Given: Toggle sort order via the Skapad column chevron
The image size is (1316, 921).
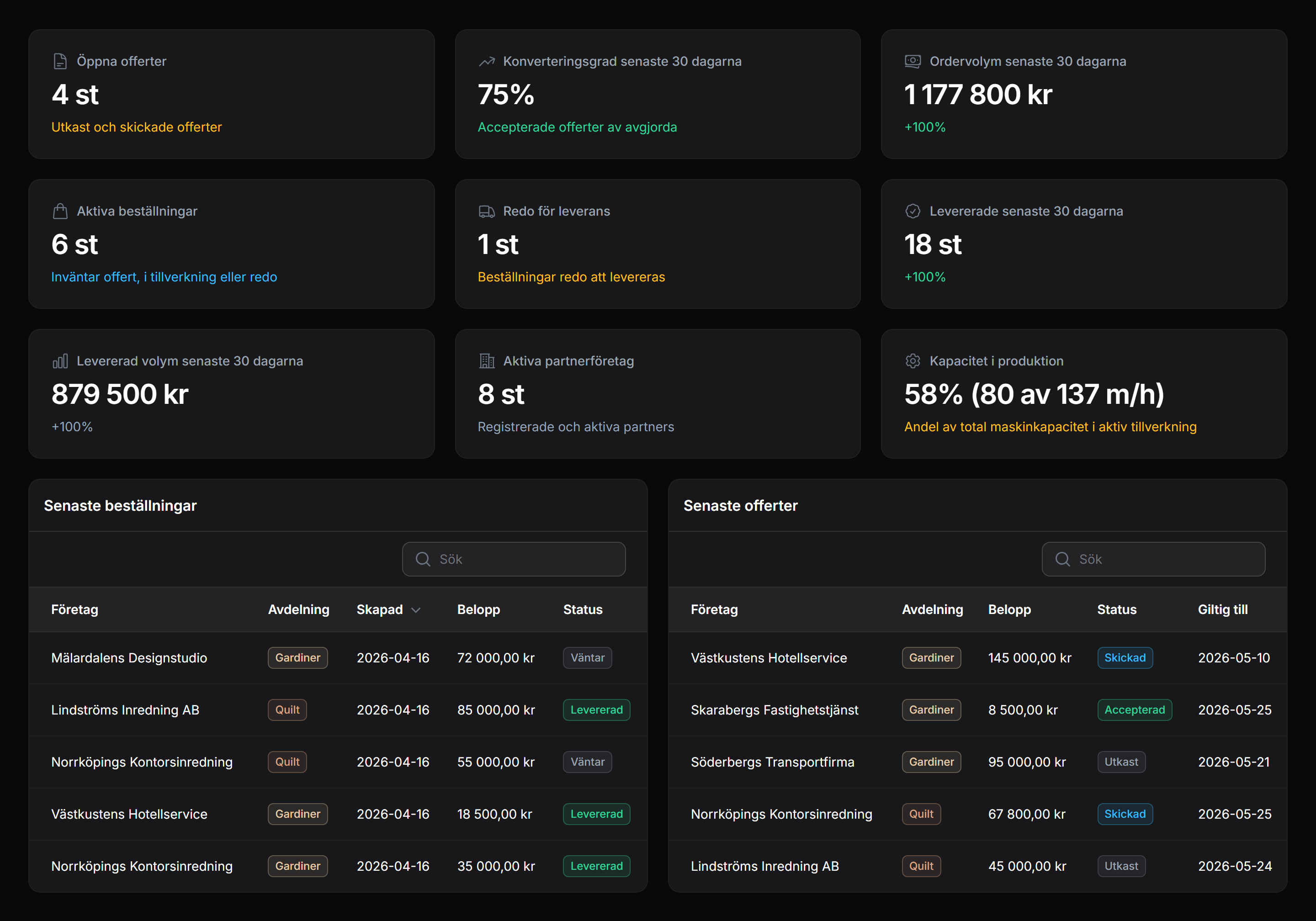Looking at the screenshot, I should pyautogui.click(x=416, y=610).
